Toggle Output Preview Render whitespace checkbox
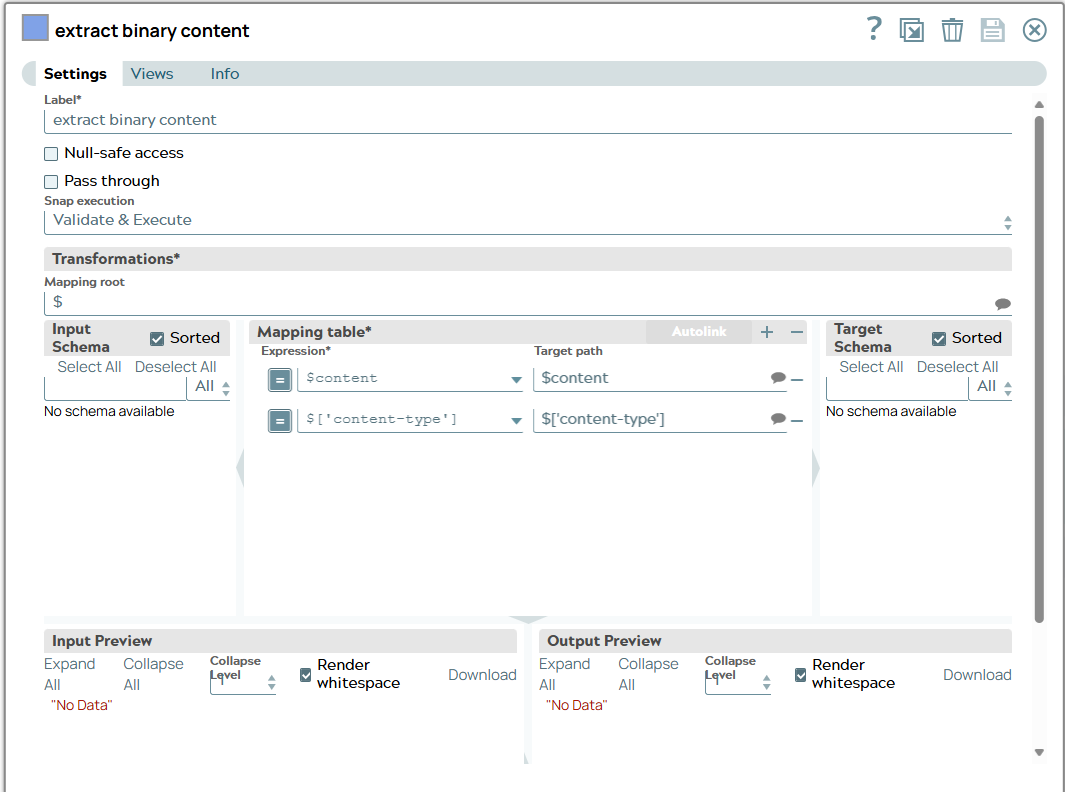Viewport: 1065px width, 792px height. 801,675
